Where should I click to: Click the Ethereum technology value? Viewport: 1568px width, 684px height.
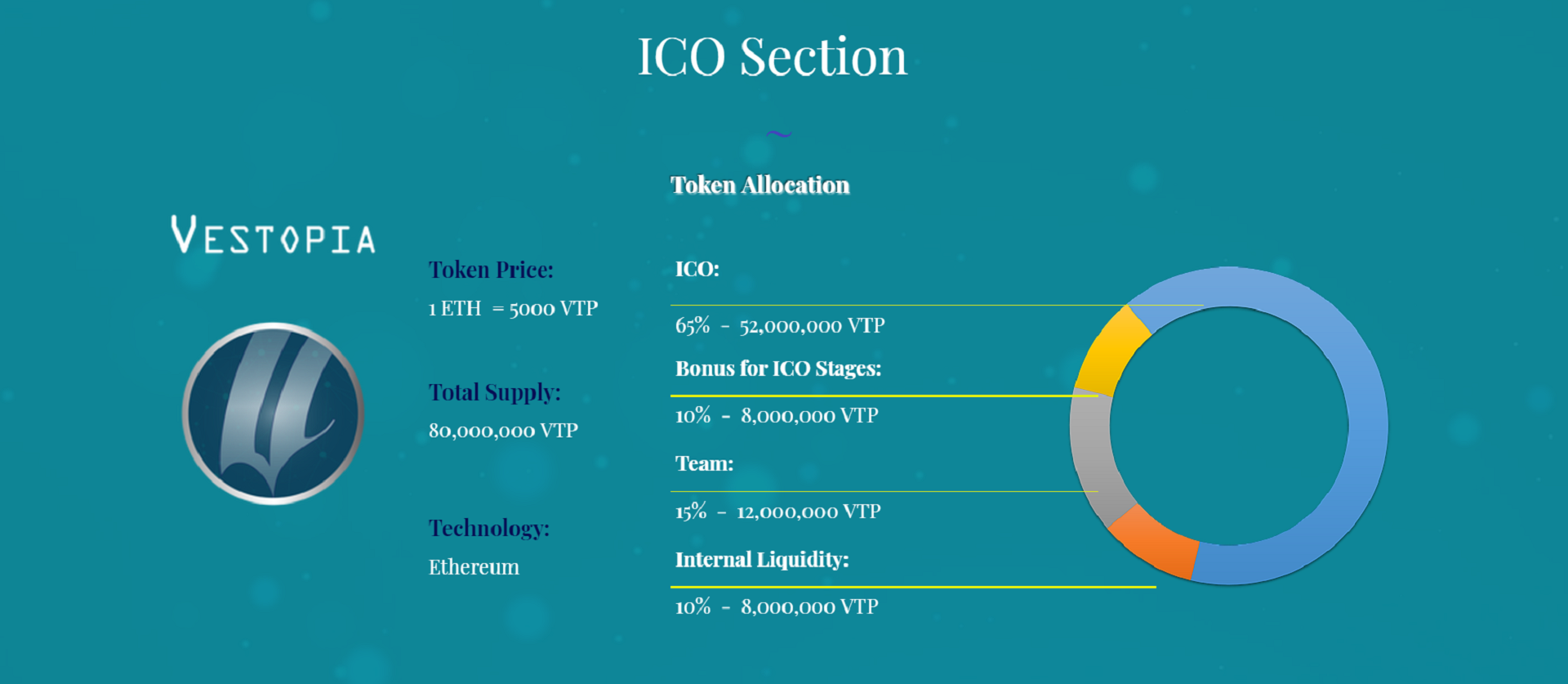[474, 567]
